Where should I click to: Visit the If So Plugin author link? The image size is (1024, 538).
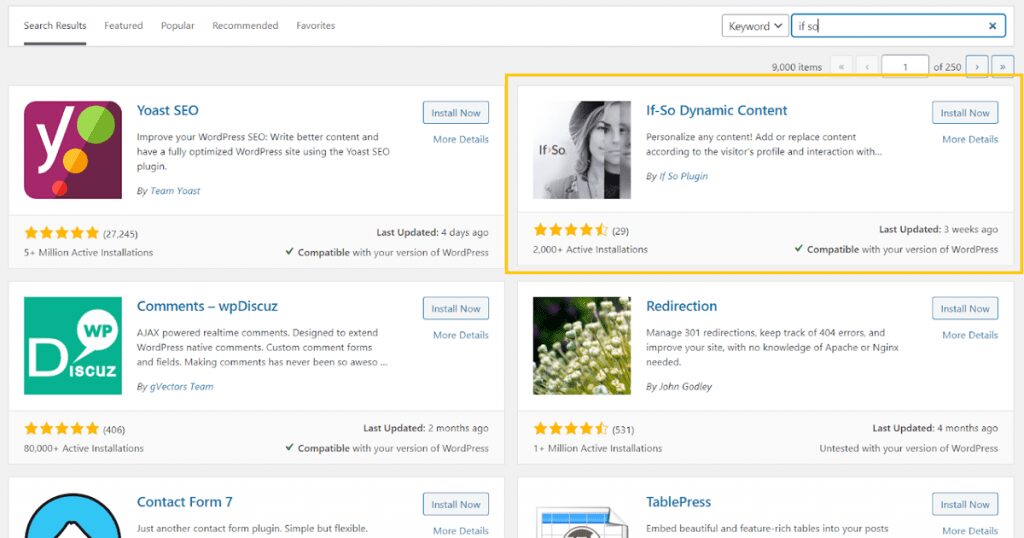pyautogui.click(x=683, y=176)
